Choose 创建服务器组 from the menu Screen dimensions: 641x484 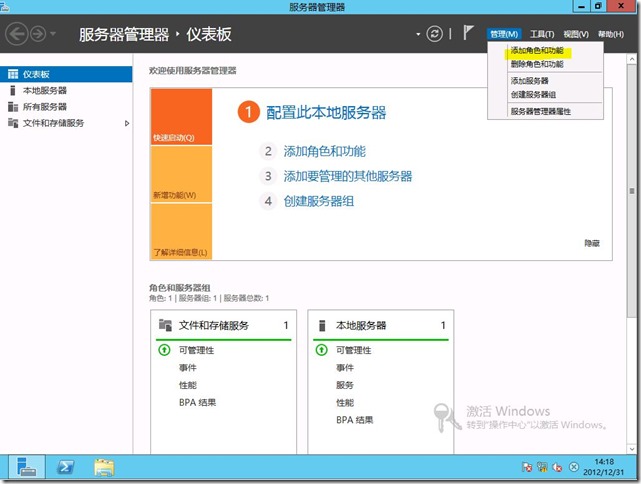[533, 95]
